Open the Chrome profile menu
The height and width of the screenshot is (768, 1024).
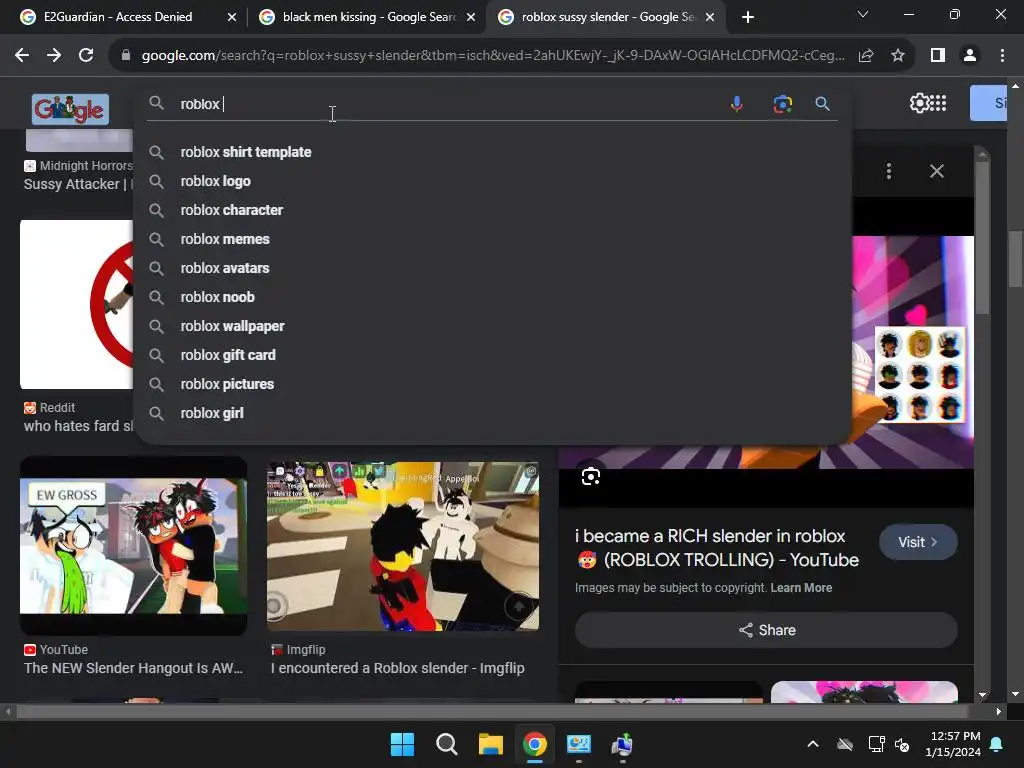pos(970,56)
